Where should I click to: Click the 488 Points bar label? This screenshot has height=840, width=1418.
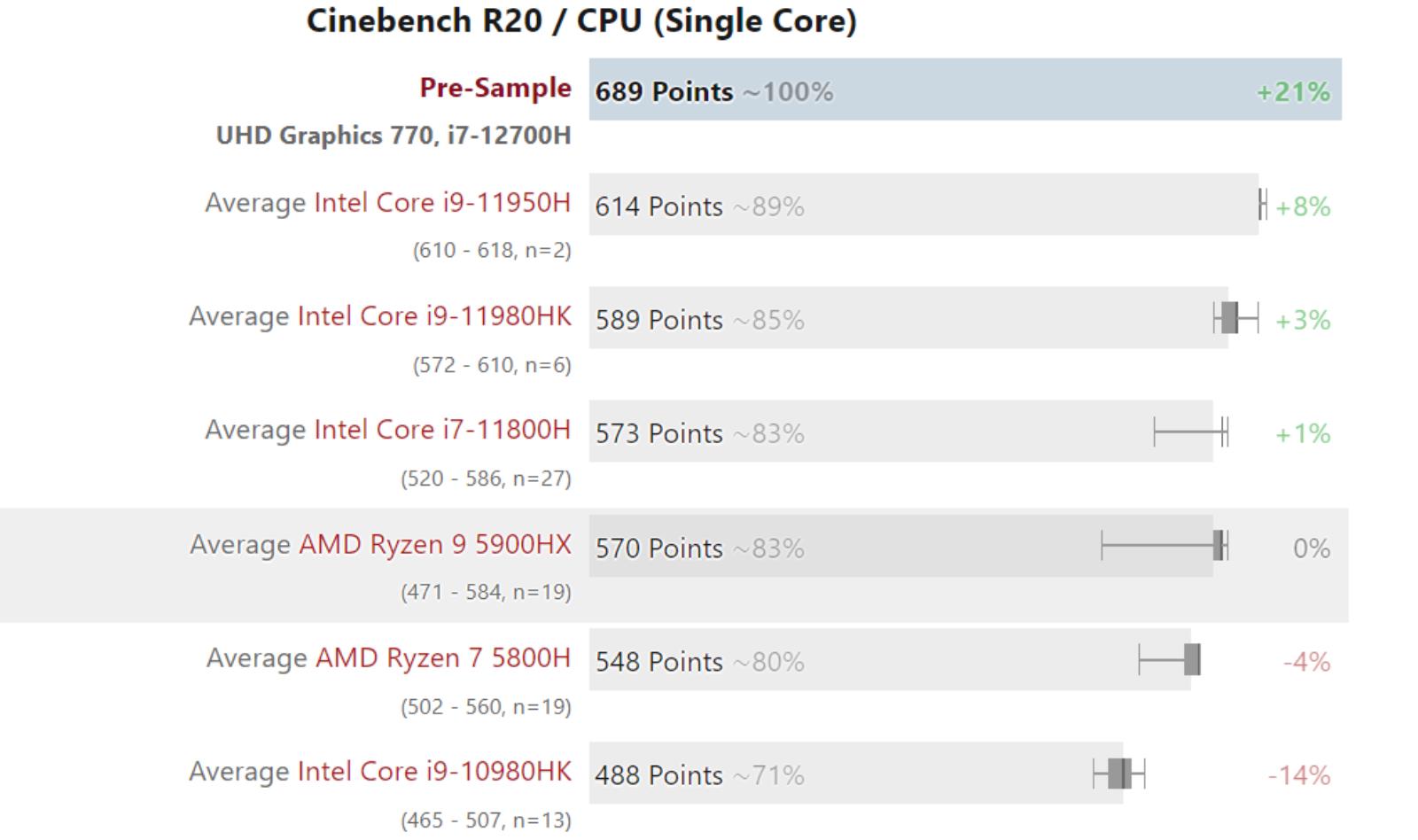point(658,775)
